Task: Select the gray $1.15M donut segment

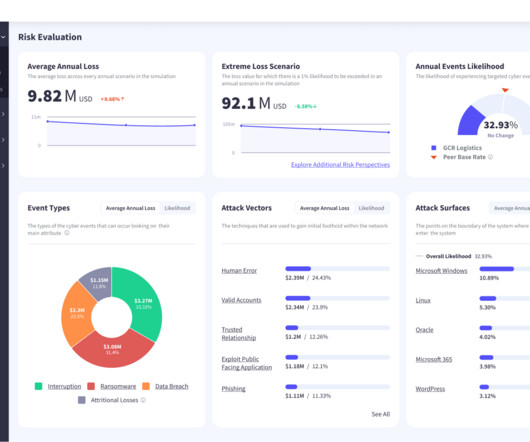Action: 99,283
